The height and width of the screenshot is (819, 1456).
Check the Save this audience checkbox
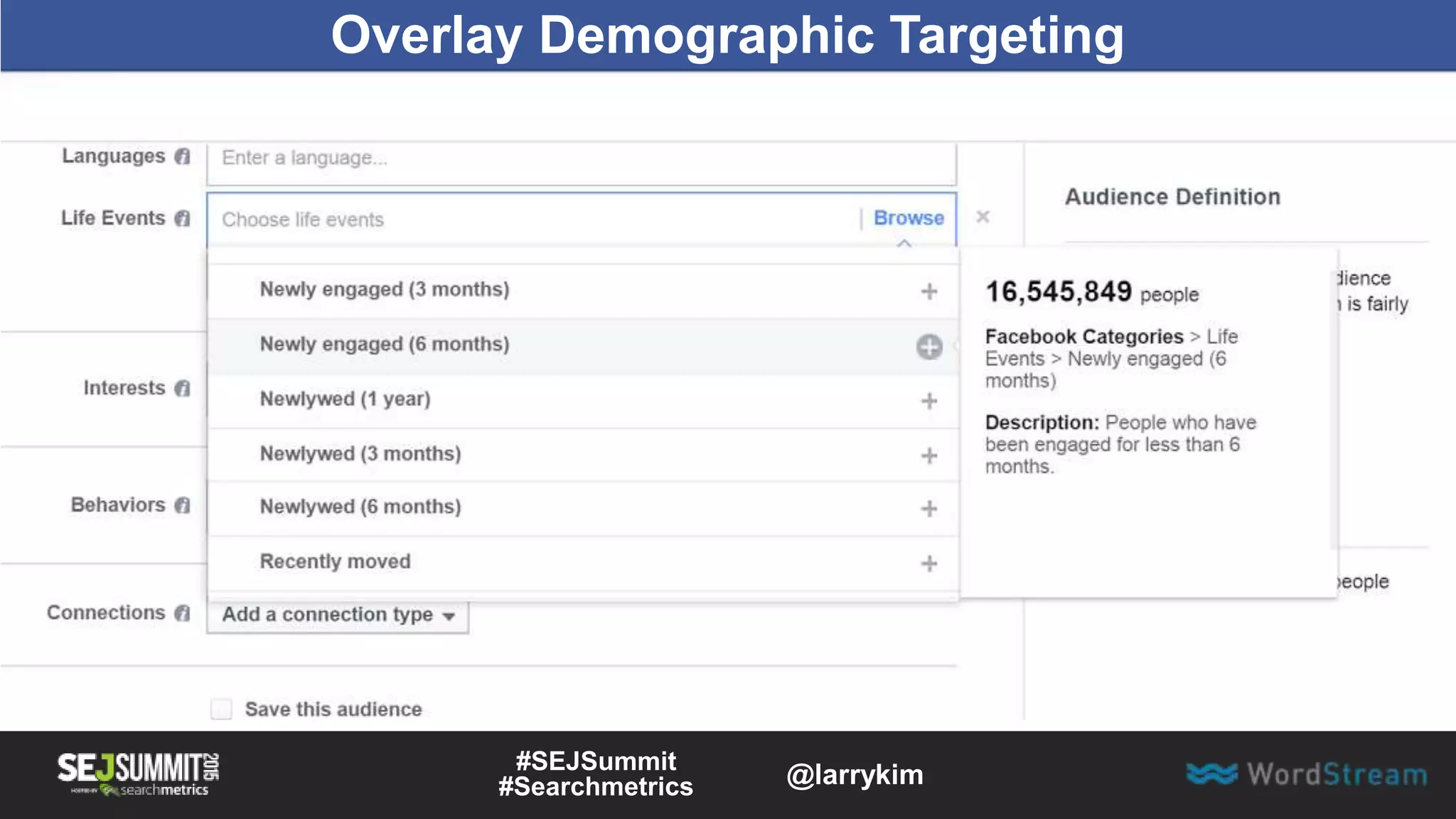pyautogui.click(x=221, y=709)
